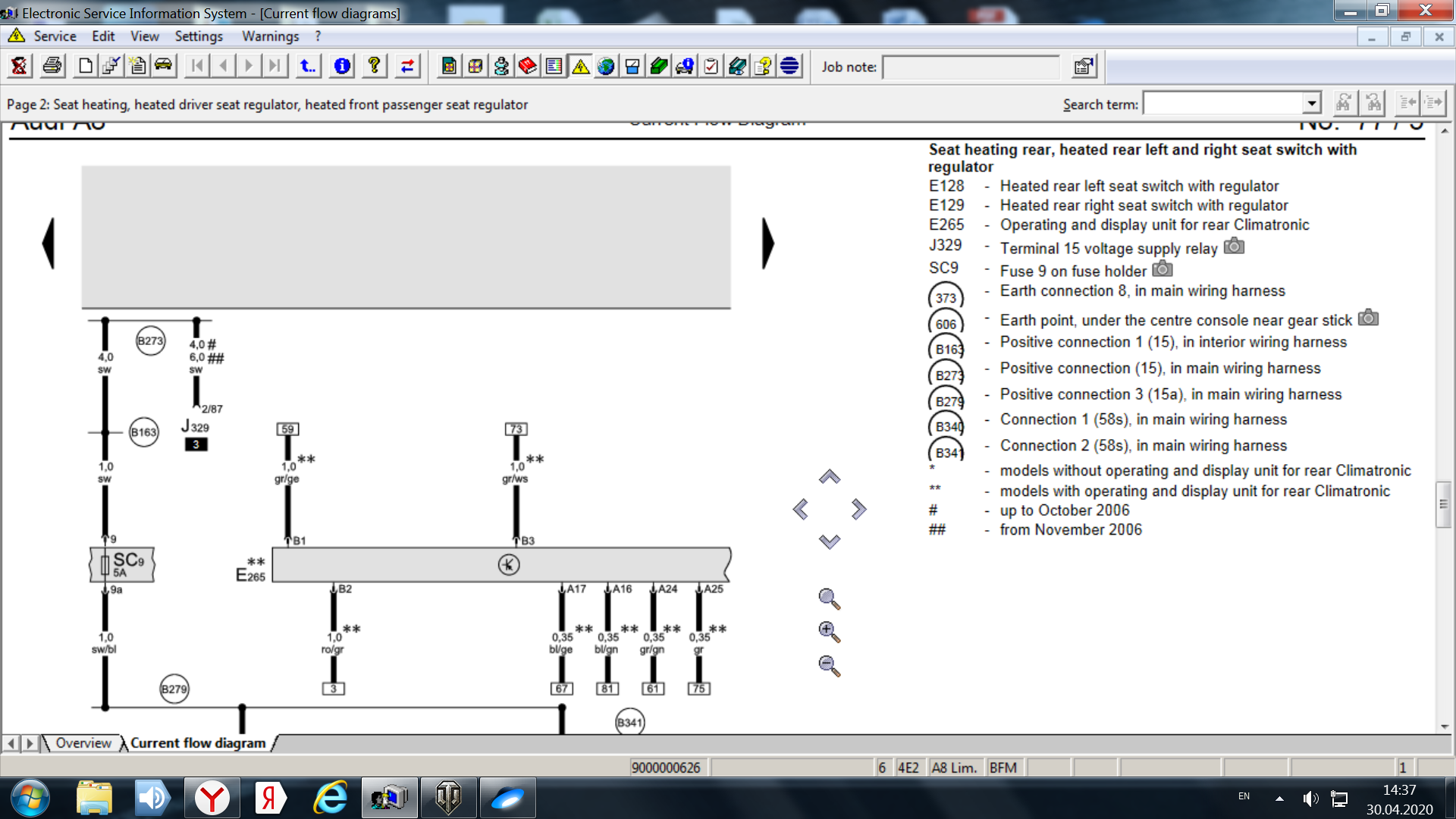Click the blue information icon
1456x819 pixels.
[x=342, y=67]
